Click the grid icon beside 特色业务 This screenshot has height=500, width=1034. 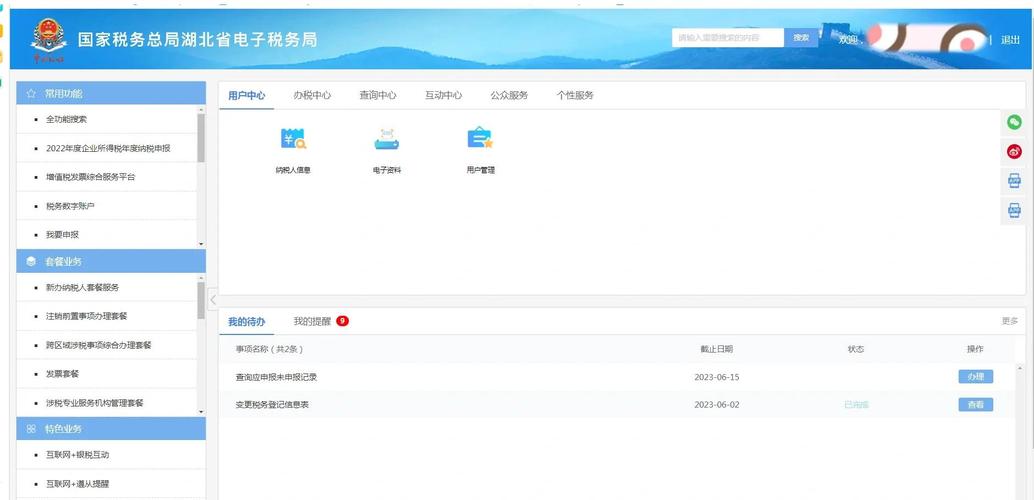(31, 429)
